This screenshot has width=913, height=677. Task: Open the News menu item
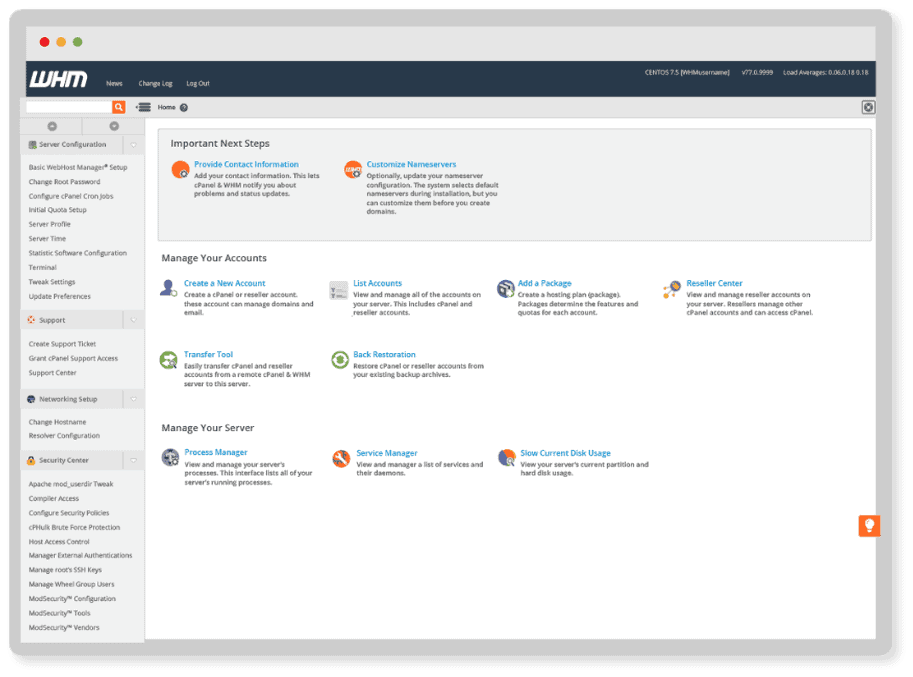coord(114,84)
